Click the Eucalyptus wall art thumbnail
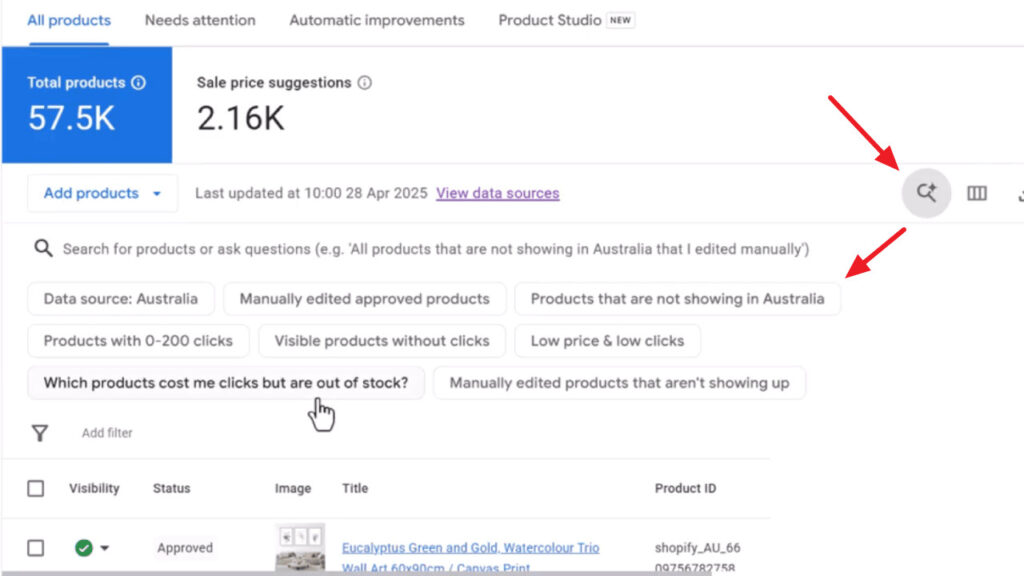 299,548
